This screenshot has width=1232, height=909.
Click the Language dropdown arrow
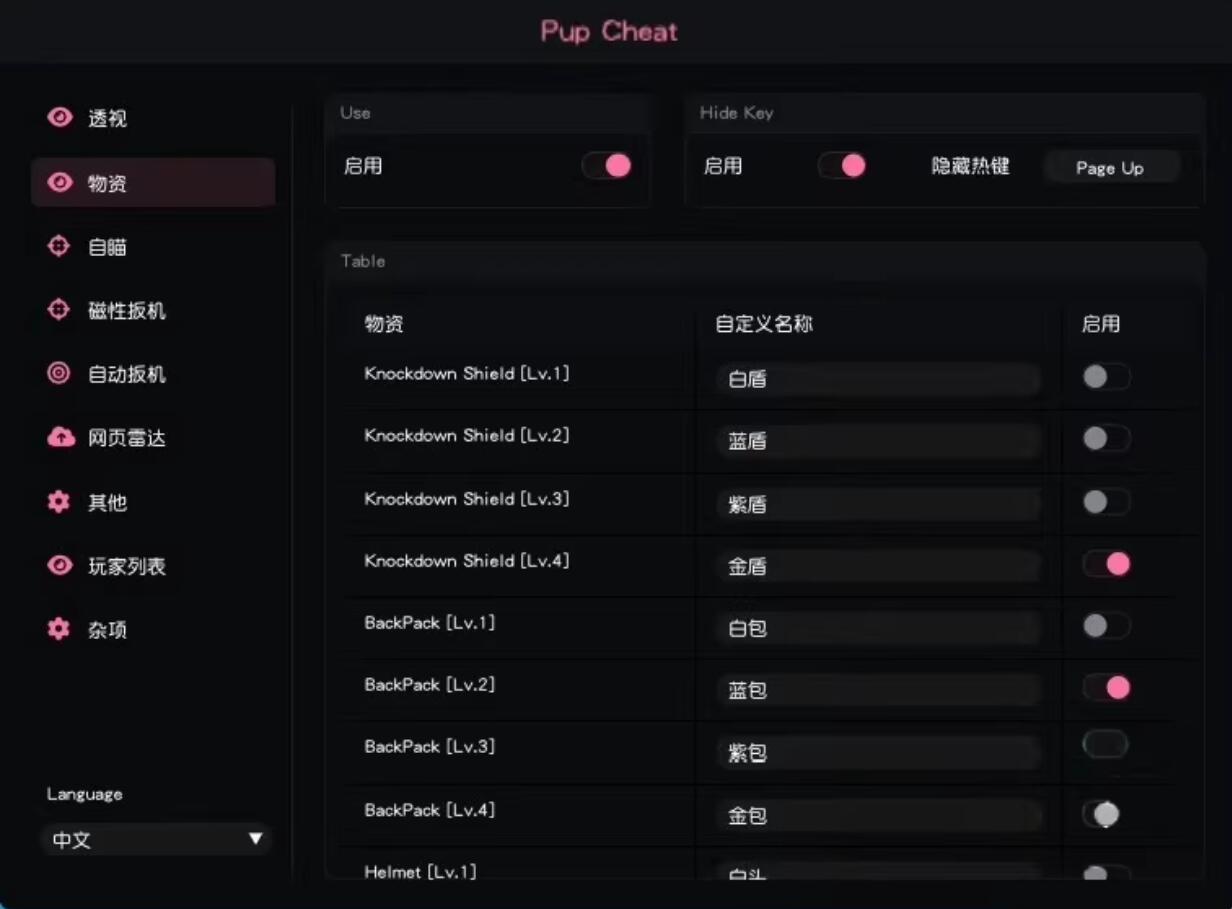click(256, 839)
